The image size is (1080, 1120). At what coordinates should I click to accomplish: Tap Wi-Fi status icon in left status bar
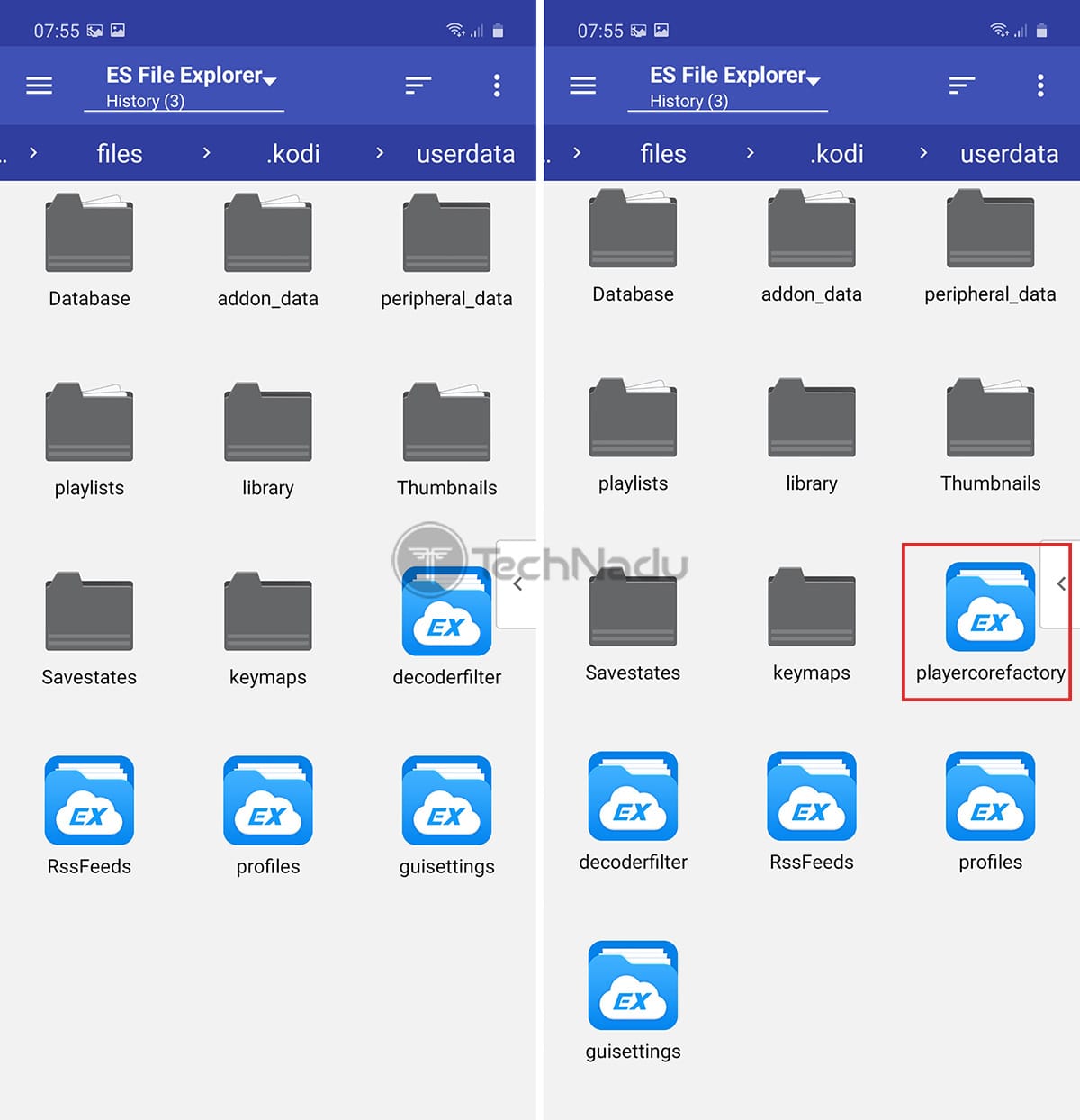pyautogui.click(x=455, y=31)
